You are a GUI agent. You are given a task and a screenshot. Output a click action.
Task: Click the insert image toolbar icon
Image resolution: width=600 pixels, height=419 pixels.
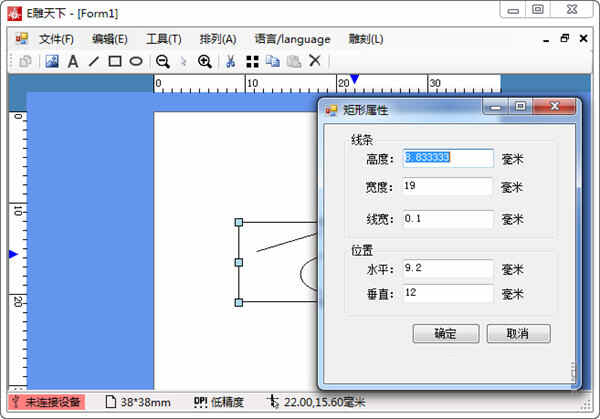coord(52,61)
